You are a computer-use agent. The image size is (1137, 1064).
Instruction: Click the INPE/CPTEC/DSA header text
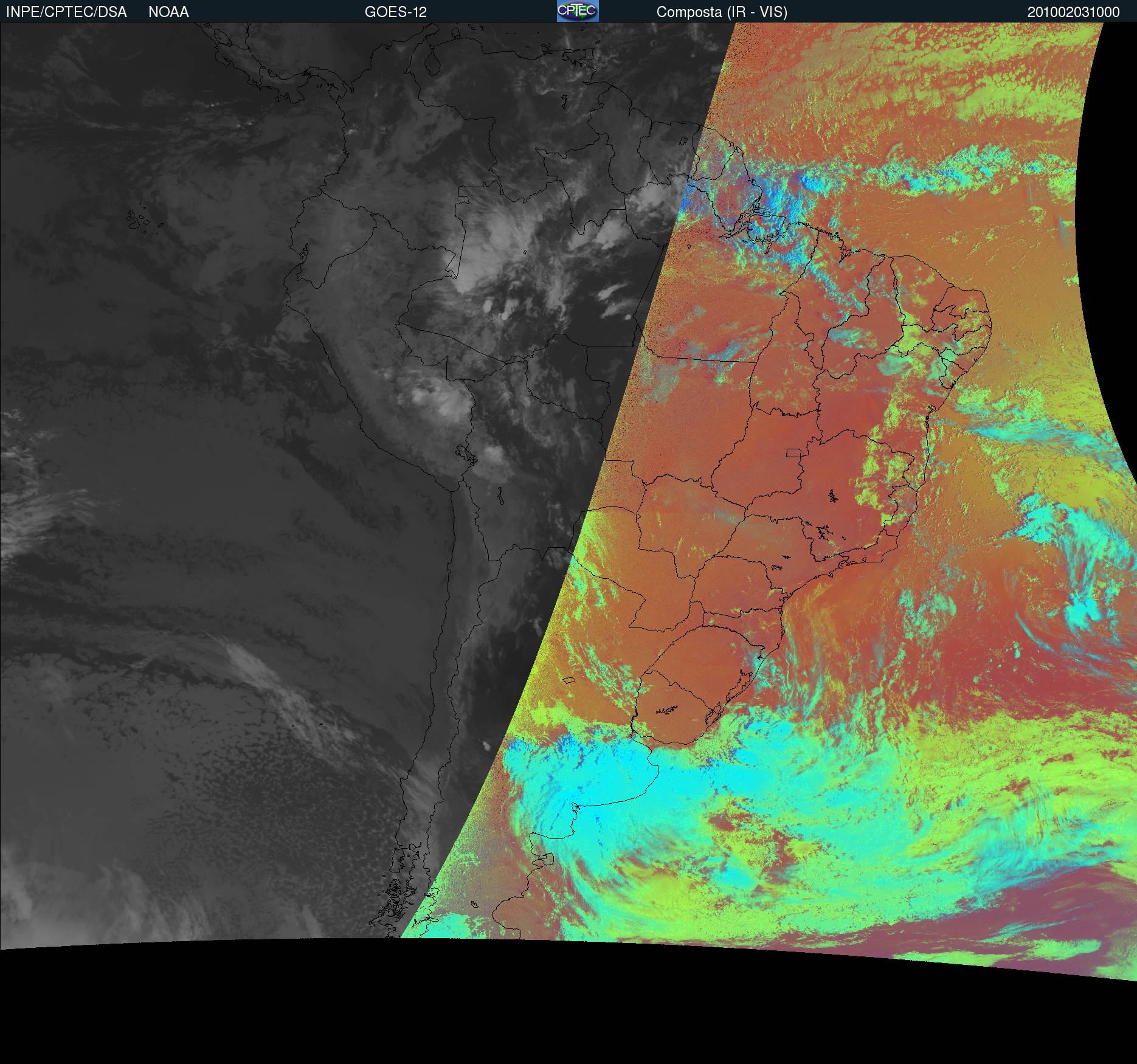[x=66, y=12]
